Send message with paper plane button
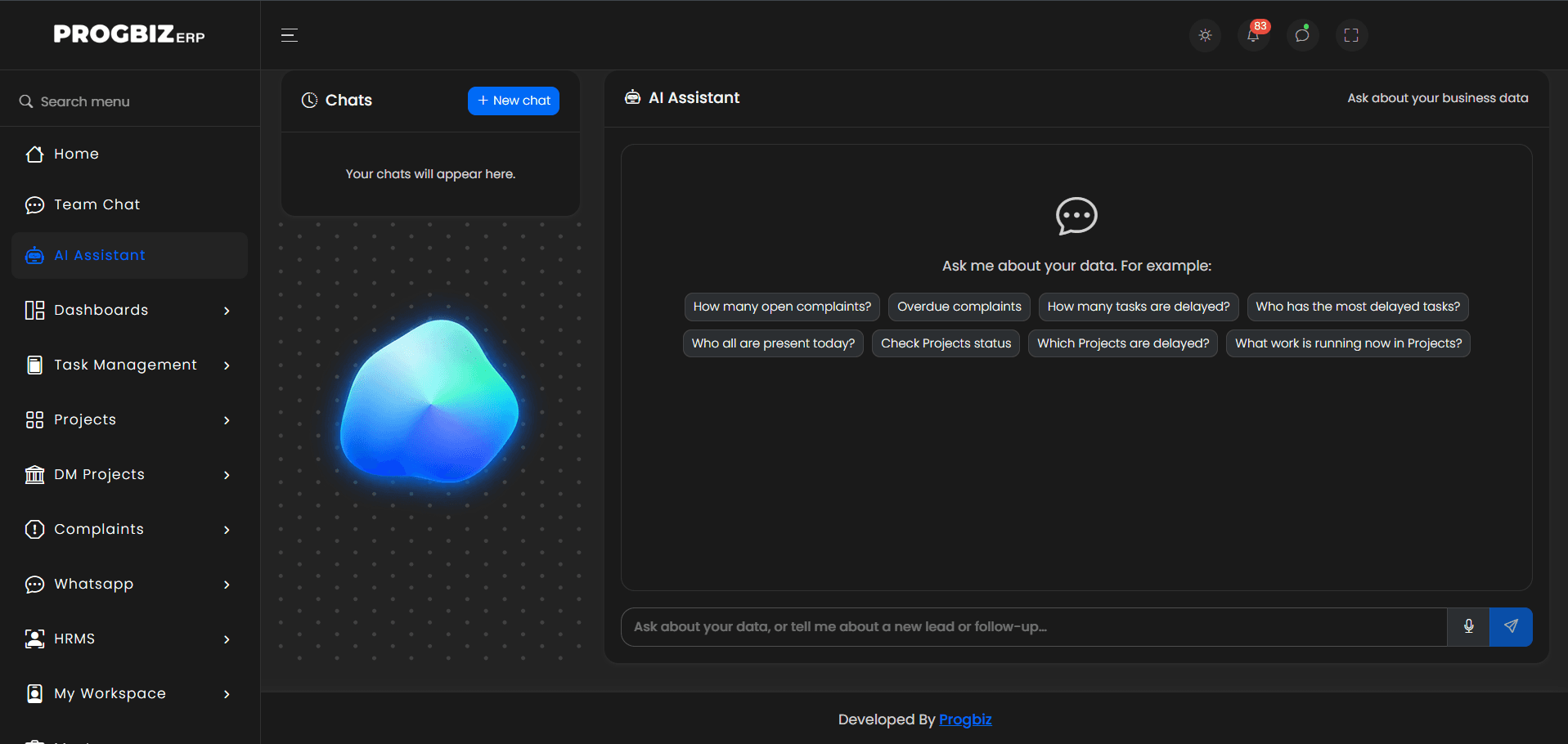Screen dimensions: 1568x744 tap(1511, 627)
